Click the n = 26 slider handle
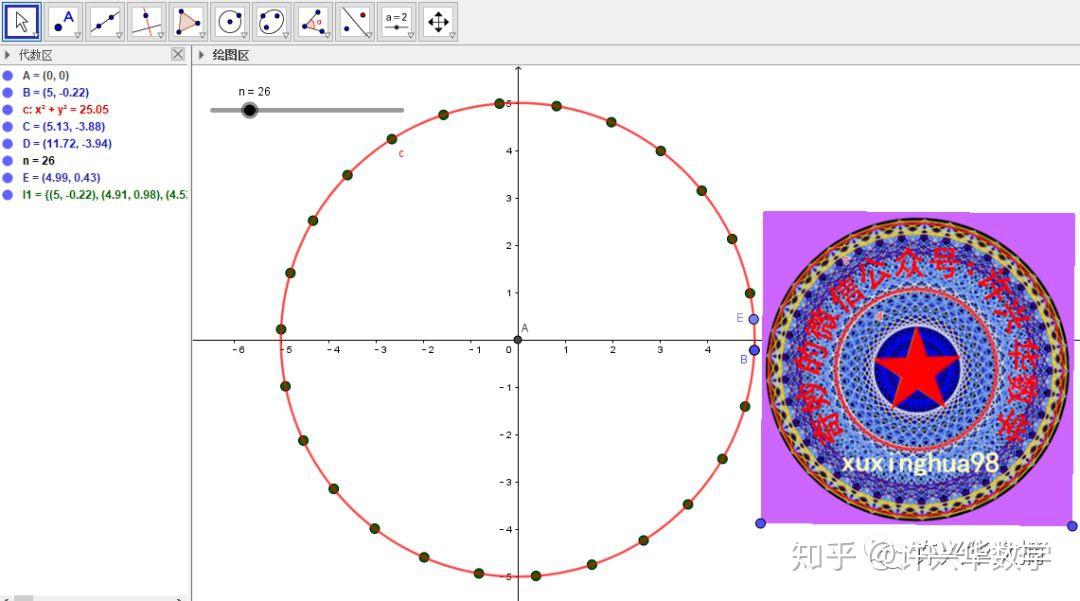 click(248, 110)
